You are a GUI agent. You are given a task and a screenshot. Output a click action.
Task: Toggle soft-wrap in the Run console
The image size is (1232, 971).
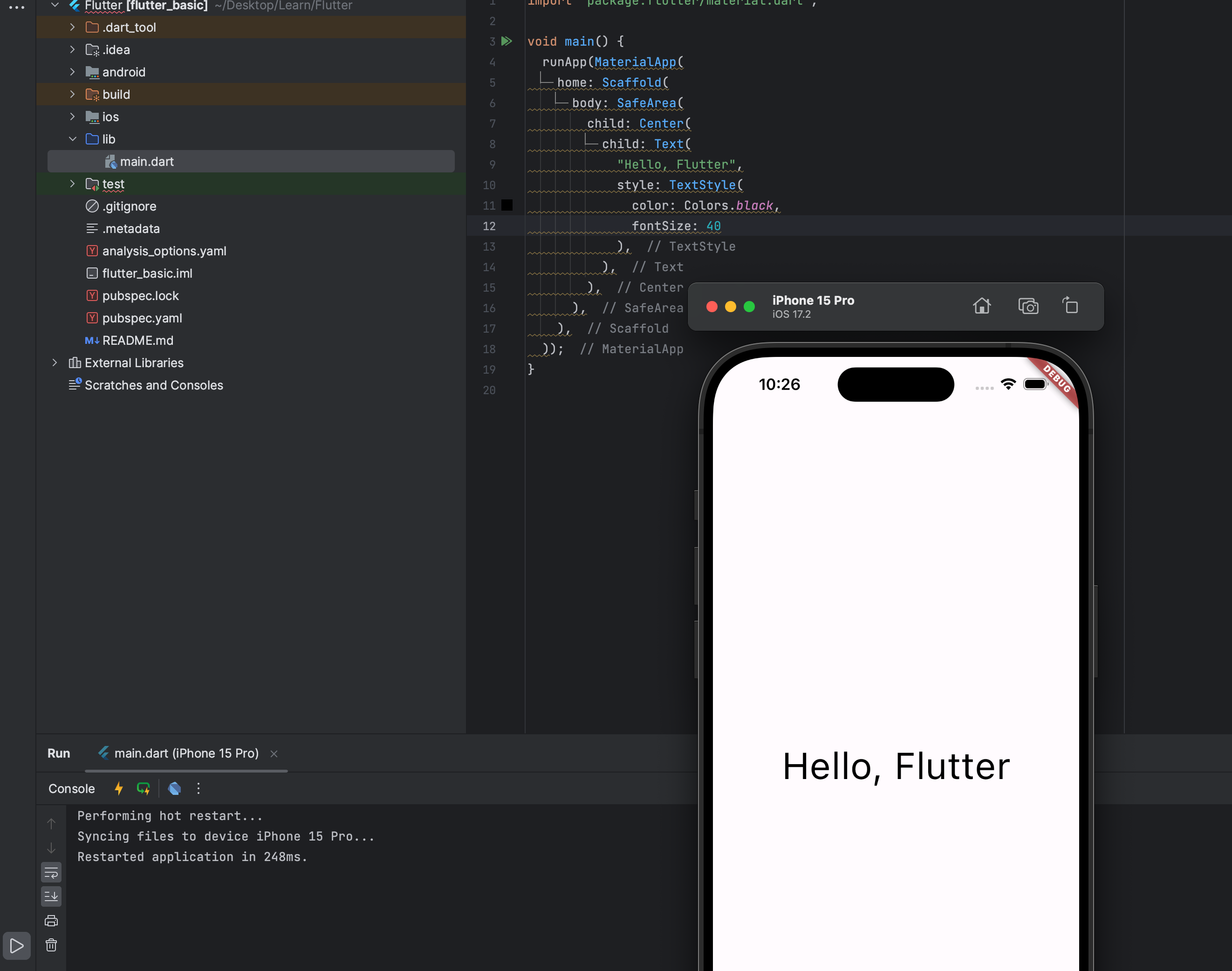(x=51, y=873)
